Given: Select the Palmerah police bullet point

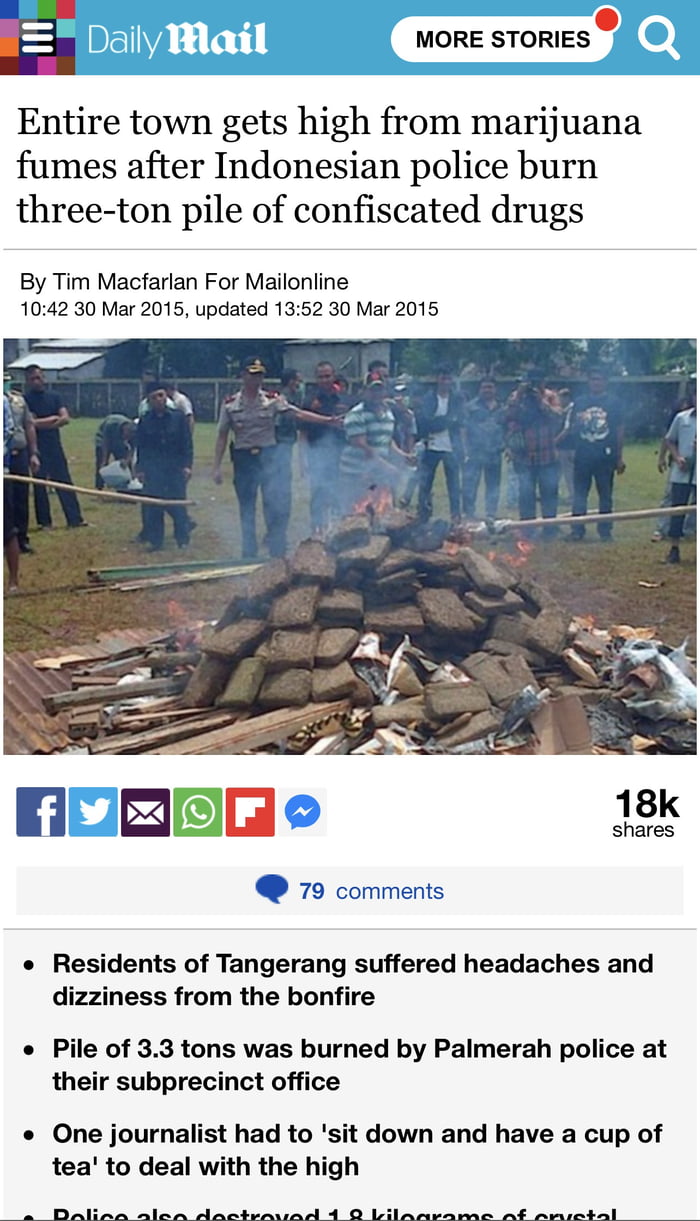Looking at the screenshot, I should (x=359, y=1065).
